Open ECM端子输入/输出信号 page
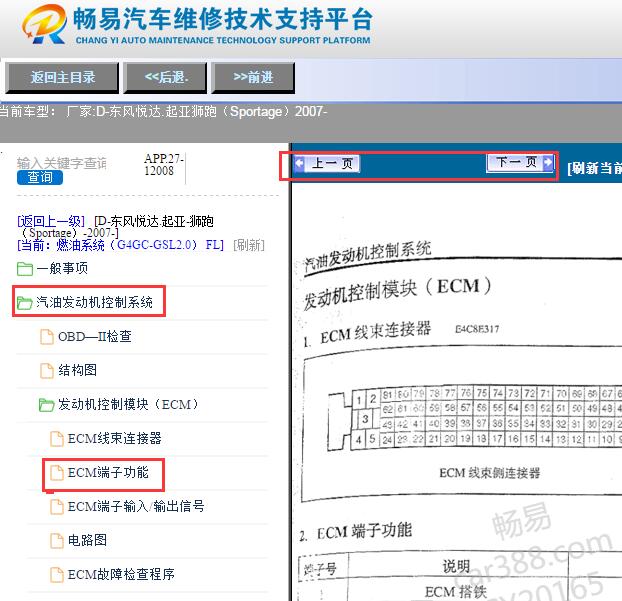The height and width of the screenshot is (601, 622). pos(136,507)
